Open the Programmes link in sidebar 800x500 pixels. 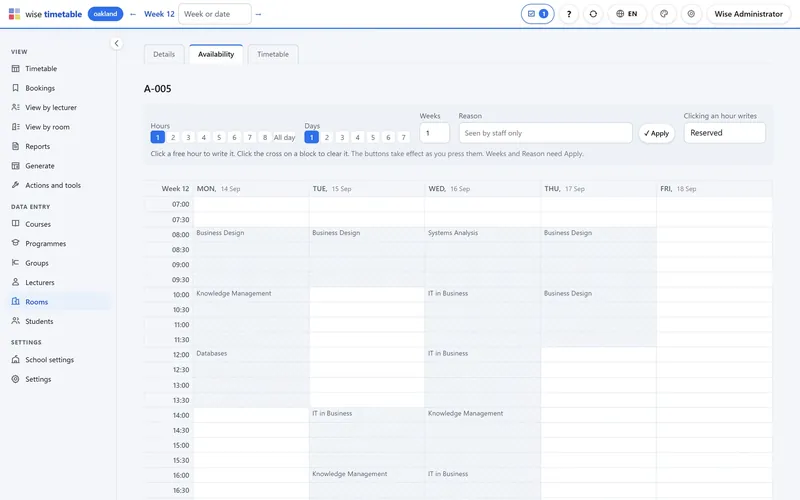coord(46,243)
